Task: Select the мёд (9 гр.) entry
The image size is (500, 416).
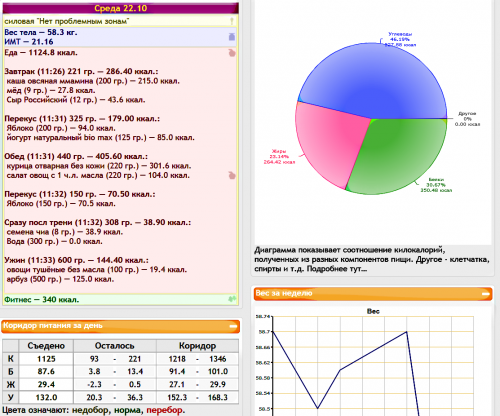Action: [x=51, y=90]
